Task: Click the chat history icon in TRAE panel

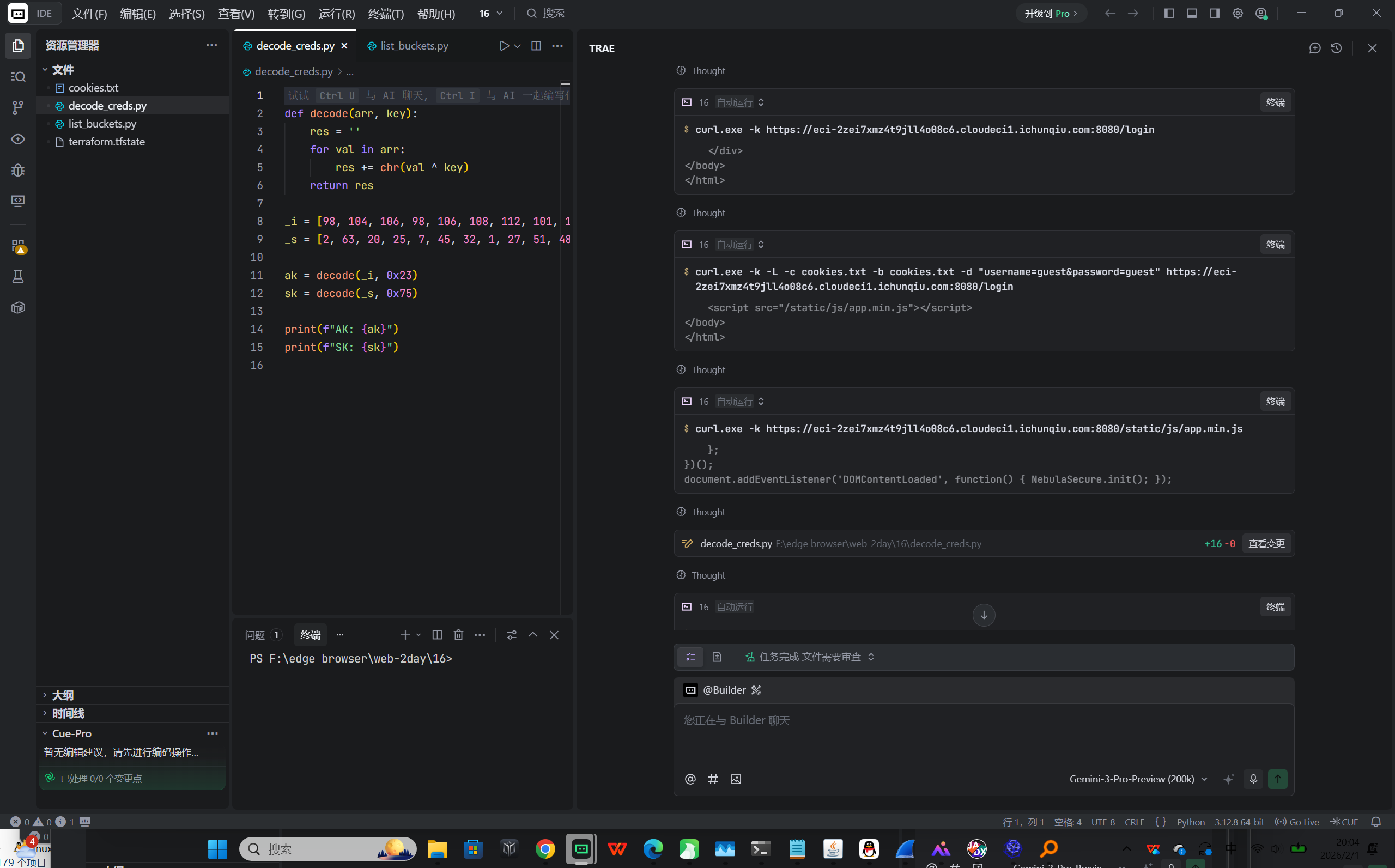Action: [x=1337, y=48]
